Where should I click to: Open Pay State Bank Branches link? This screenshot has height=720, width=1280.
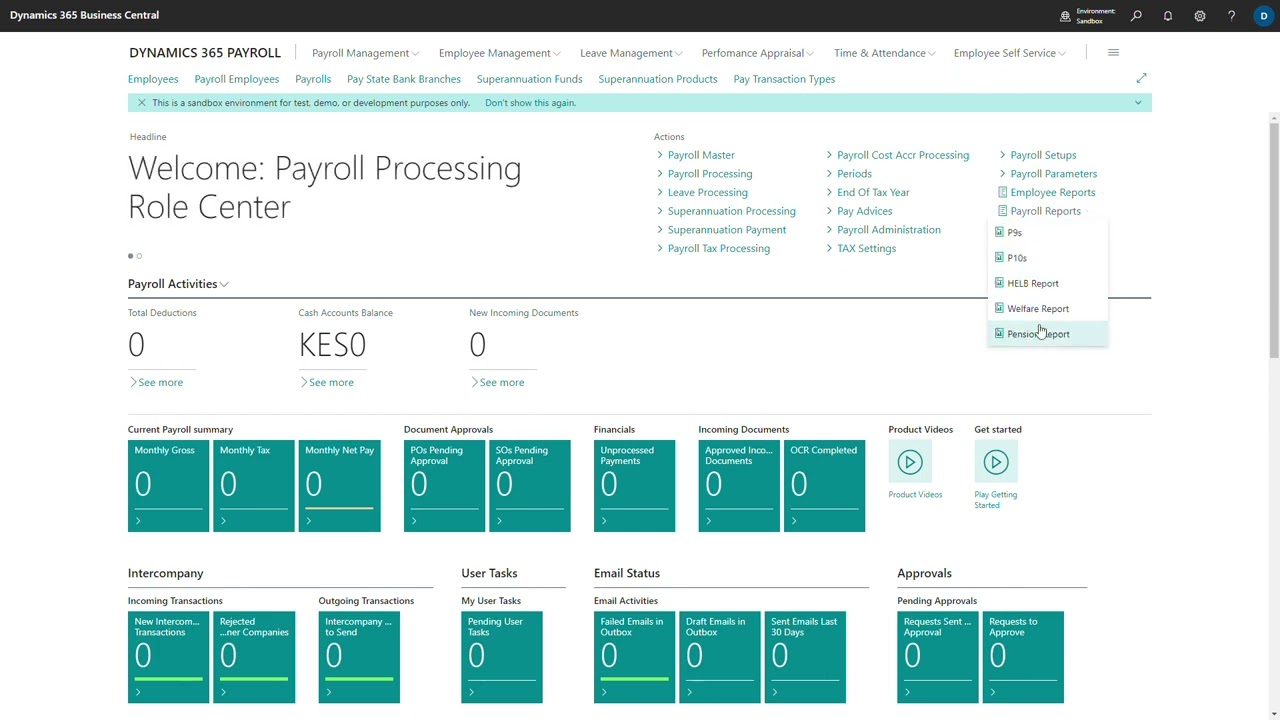[404, 79]
